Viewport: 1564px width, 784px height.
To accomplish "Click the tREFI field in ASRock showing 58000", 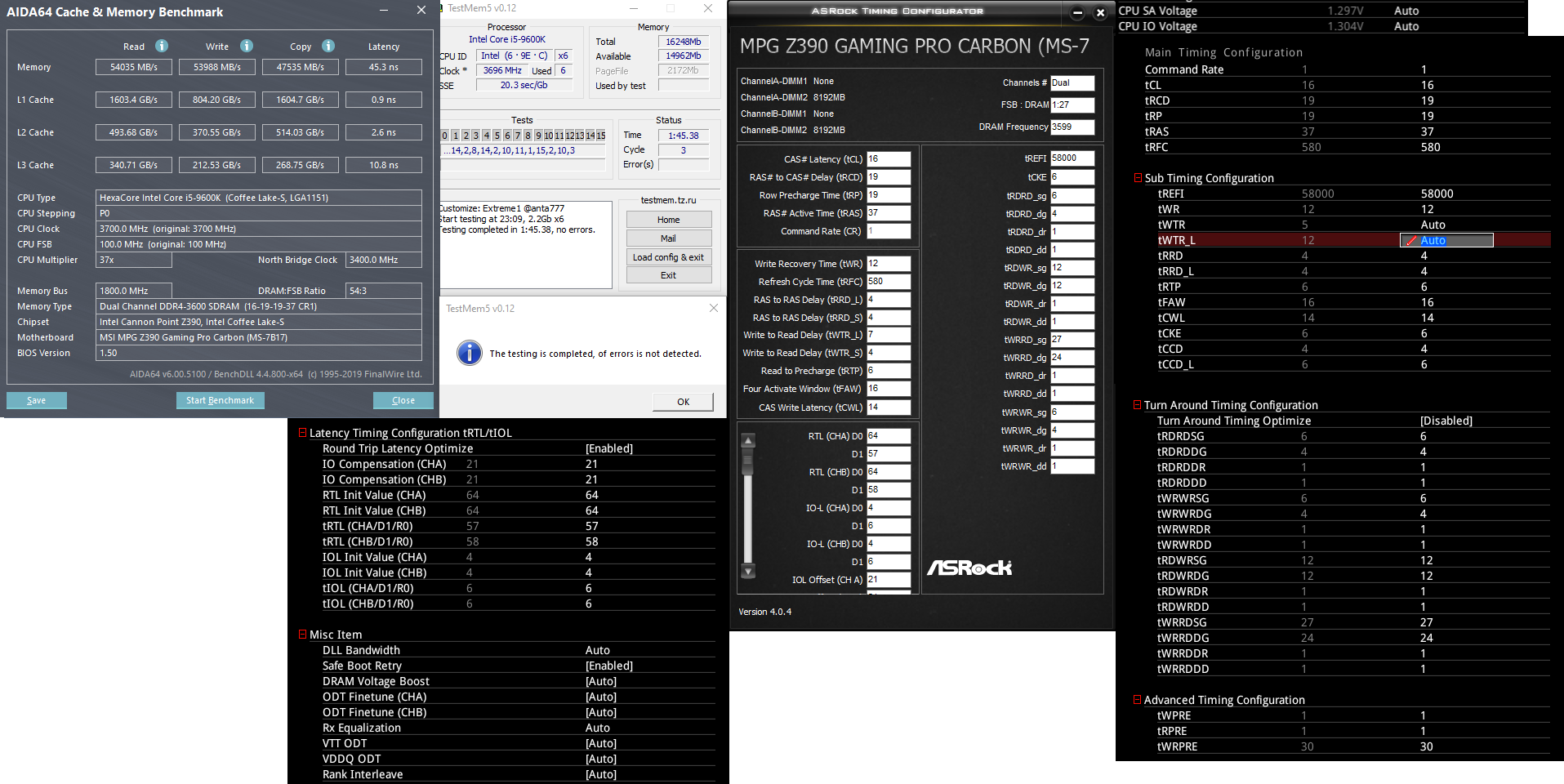I will [1072, 158].
